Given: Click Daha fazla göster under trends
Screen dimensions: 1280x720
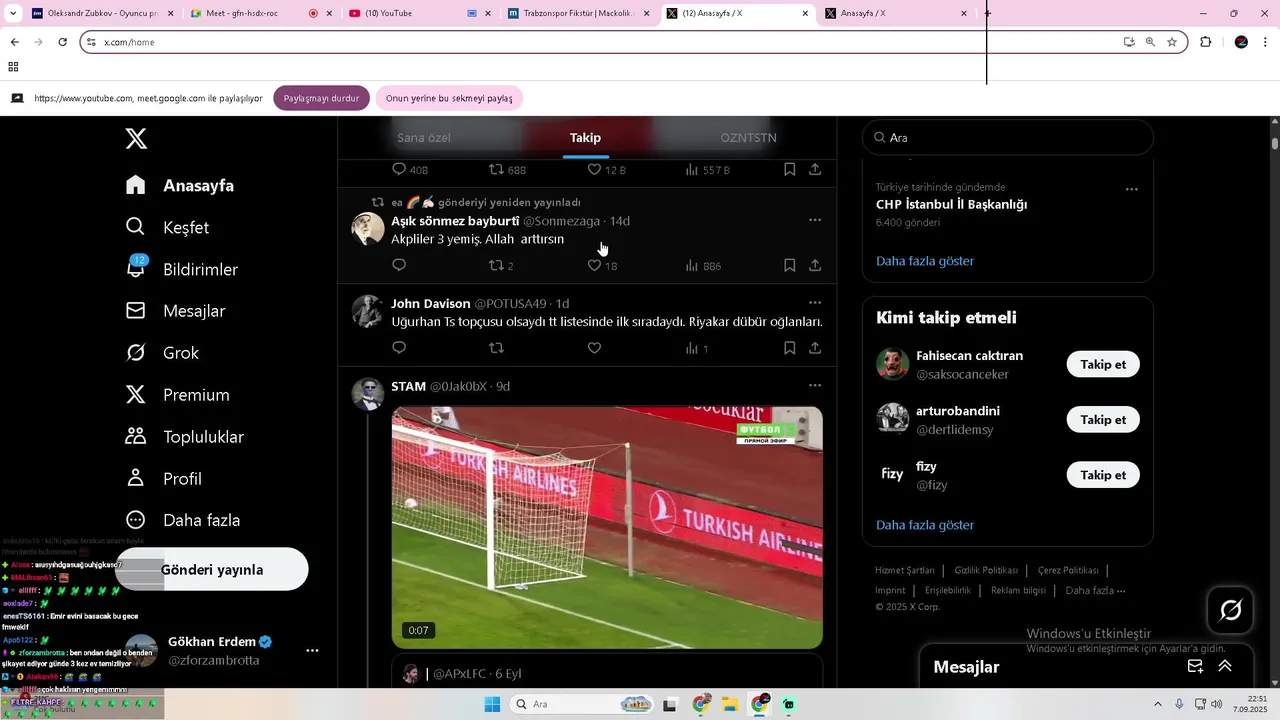Looking at the screenshot, I should [925, 261].
